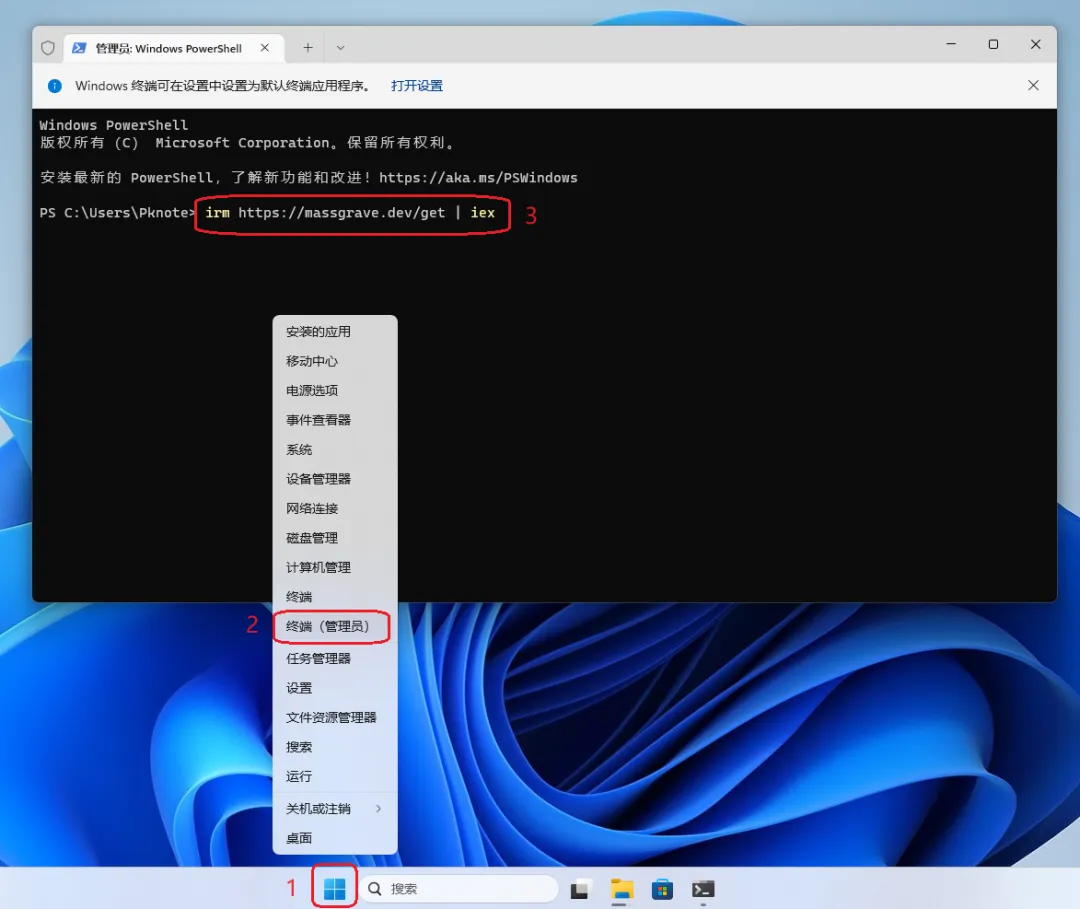Click the magnifier icon in taskbar search
This screenshot has width=1080, height=909.
[375, 889]
